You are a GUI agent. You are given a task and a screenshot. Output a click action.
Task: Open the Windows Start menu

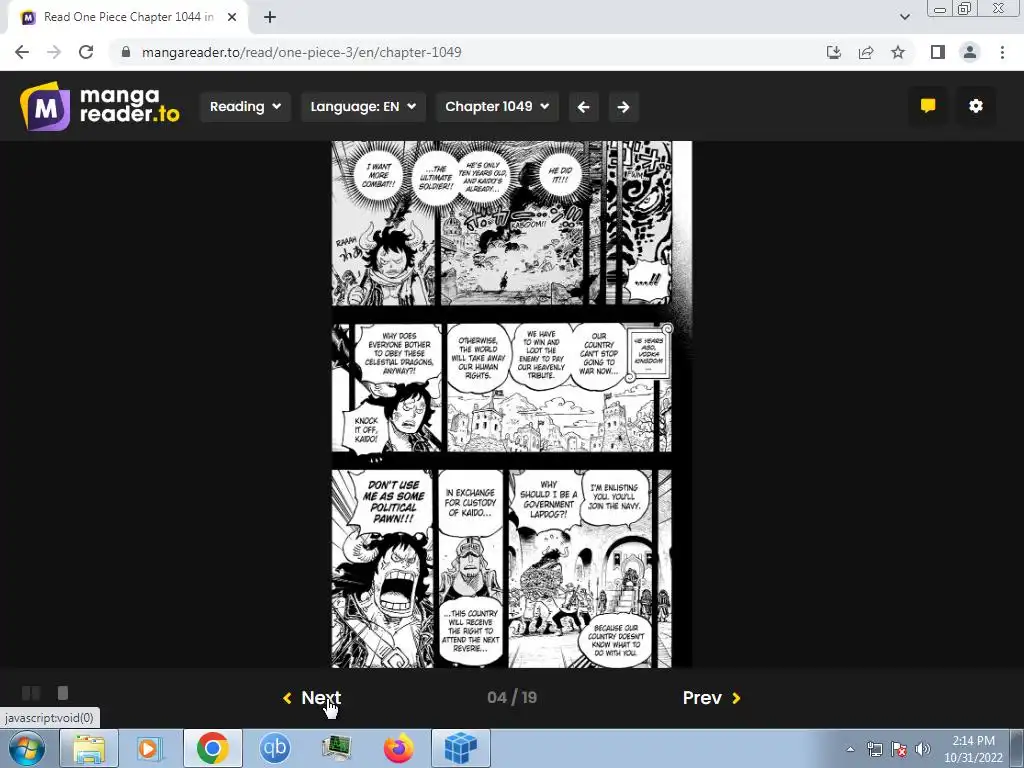point(27,748)
